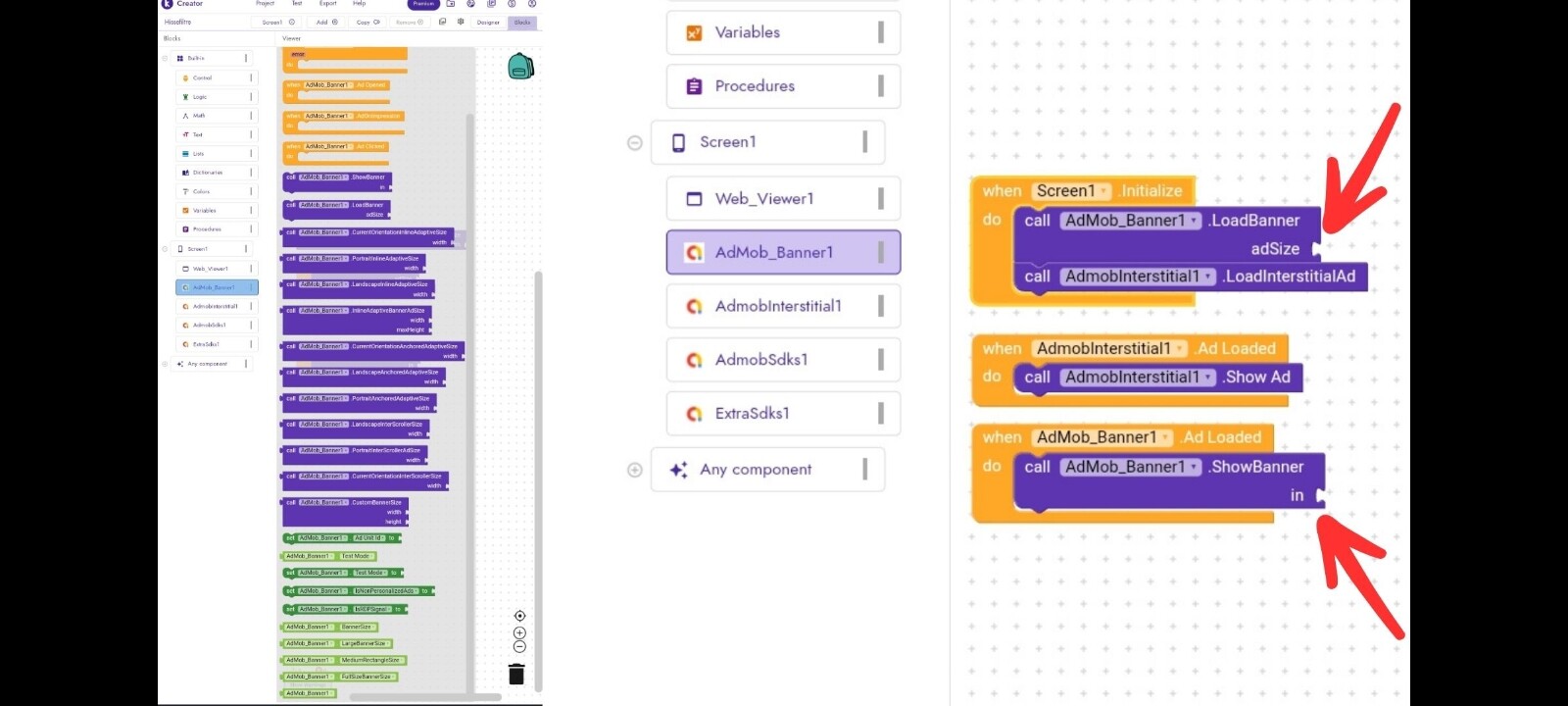Open Dictionaries blocks in the small sidebar
Viewport: 1568px width, 706px height.
click(x=217, y=173)
